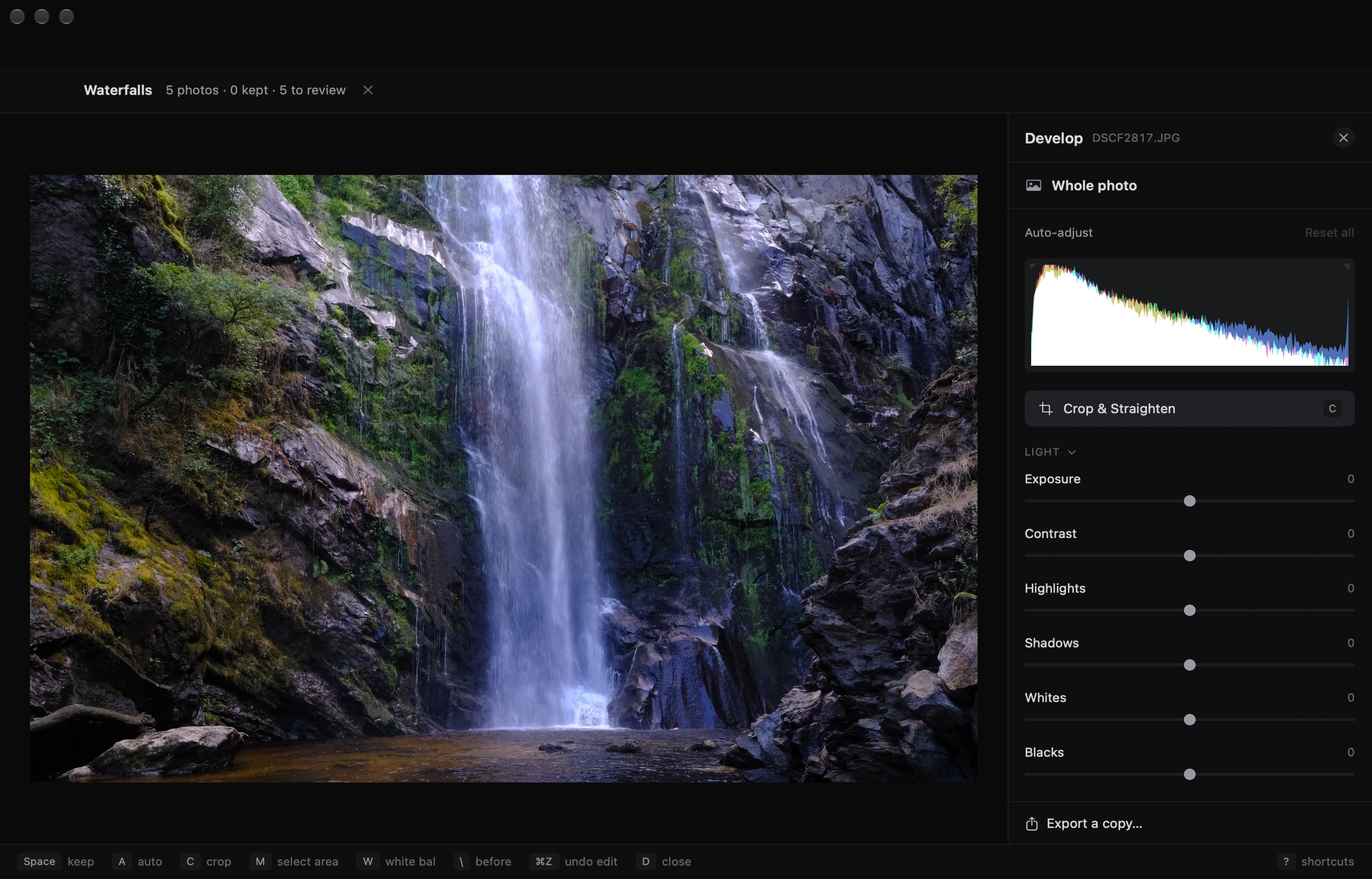Click Reset all

pyautogui.click(x=1329, y=233)
